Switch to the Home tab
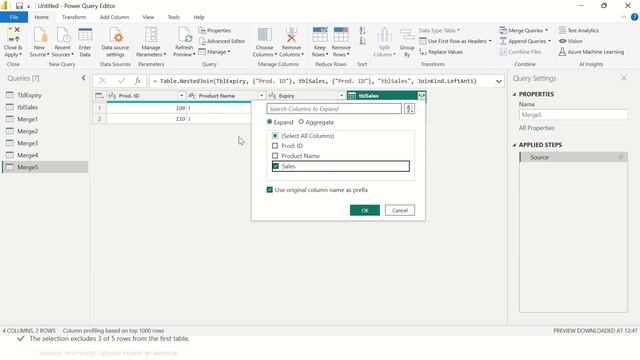 (41, 17)
